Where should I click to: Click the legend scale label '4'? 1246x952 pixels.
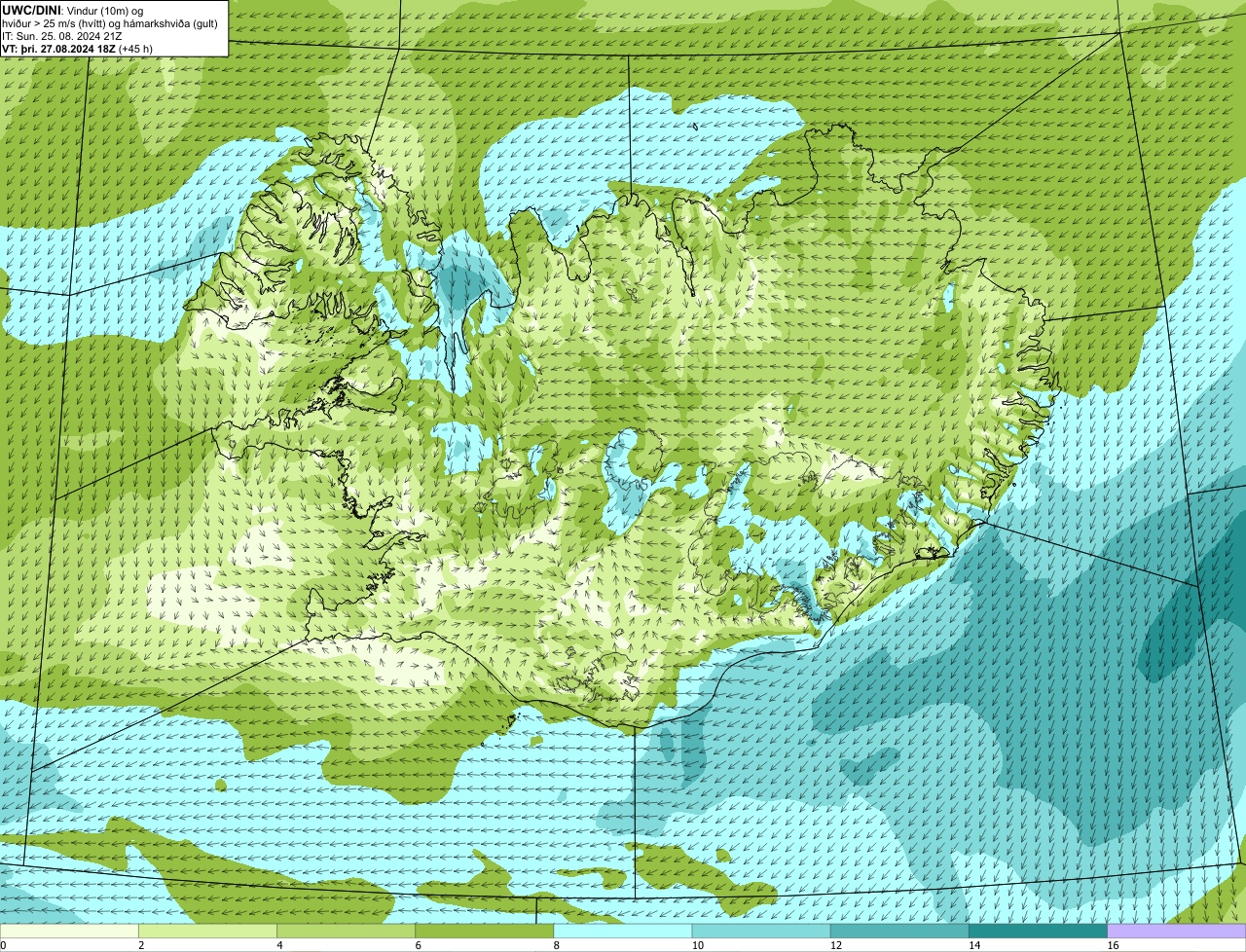click(279, 945)
